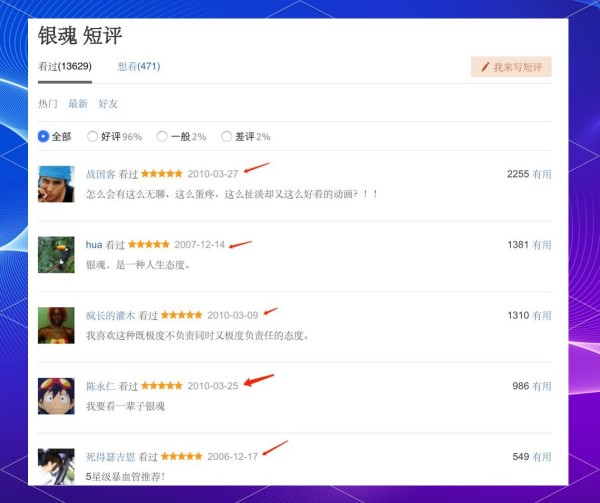The width and height of the screenshot is (600, 503).
Task: Click the pencil icon in write review button
Action: tap(485, 67)
